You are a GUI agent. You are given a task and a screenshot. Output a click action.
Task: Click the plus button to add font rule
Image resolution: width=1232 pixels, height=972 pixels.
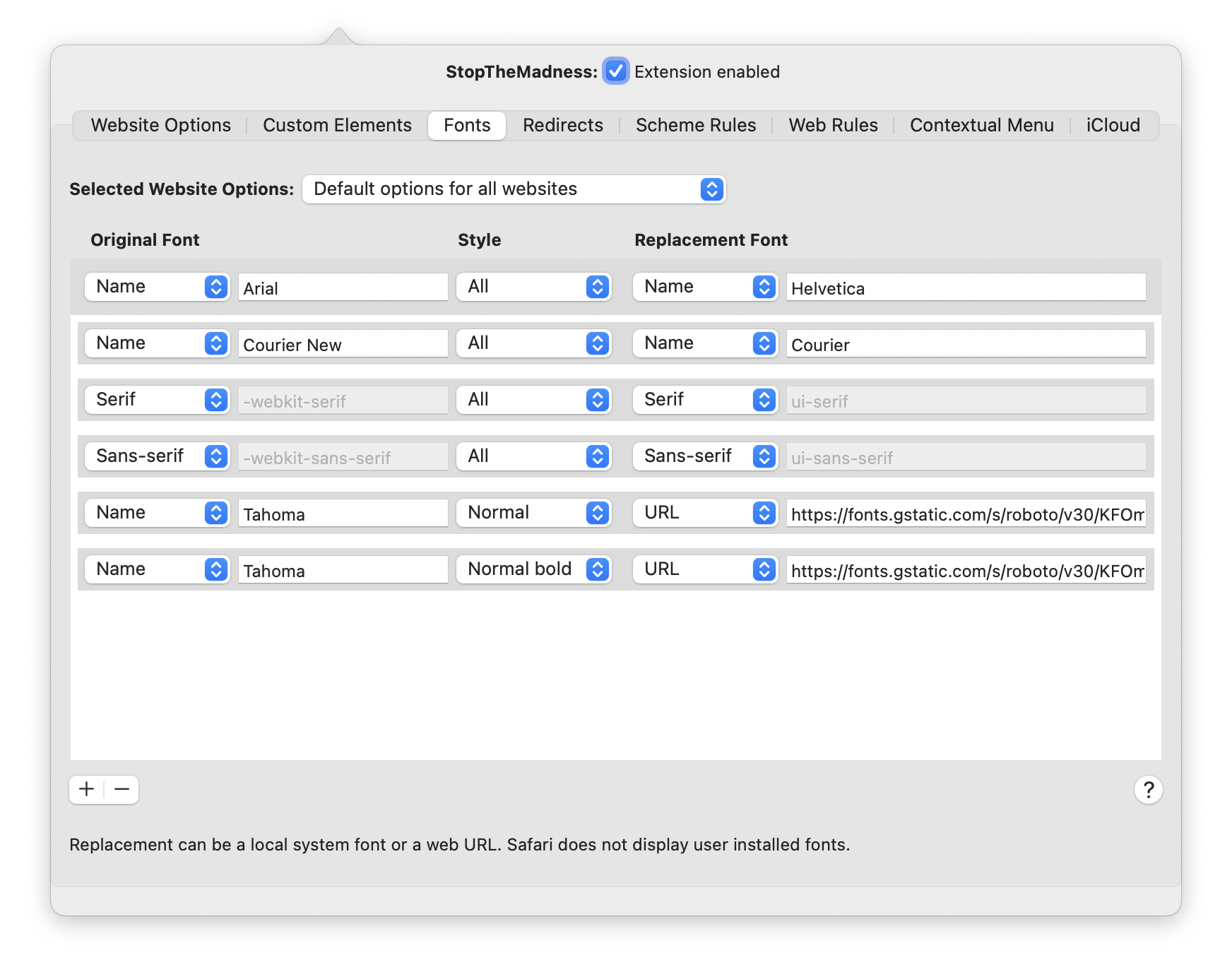(87, 789)
